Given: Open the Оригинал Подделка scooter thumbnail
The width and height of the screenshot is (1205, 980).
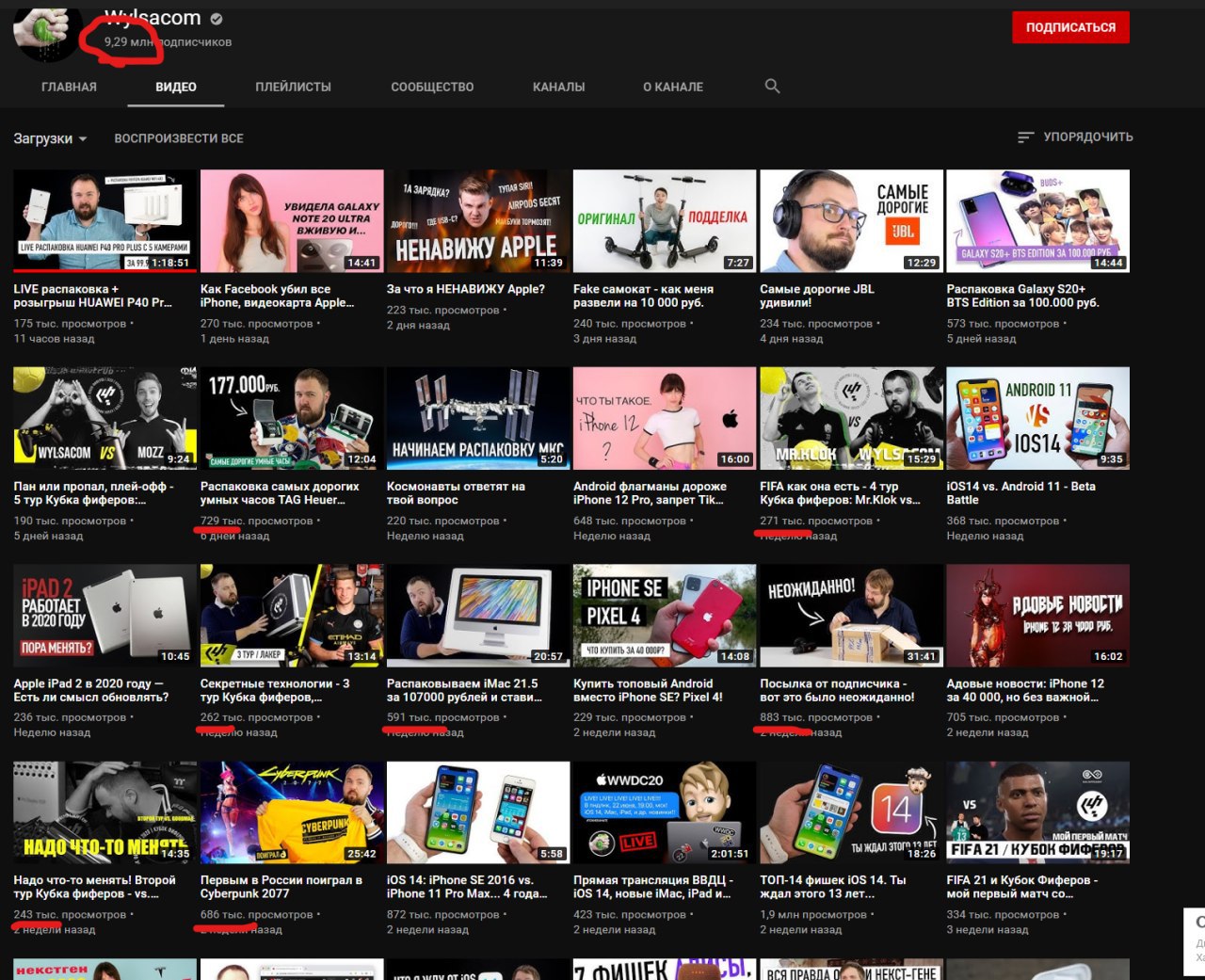Looking at the screenshot, I should (665, 221).
